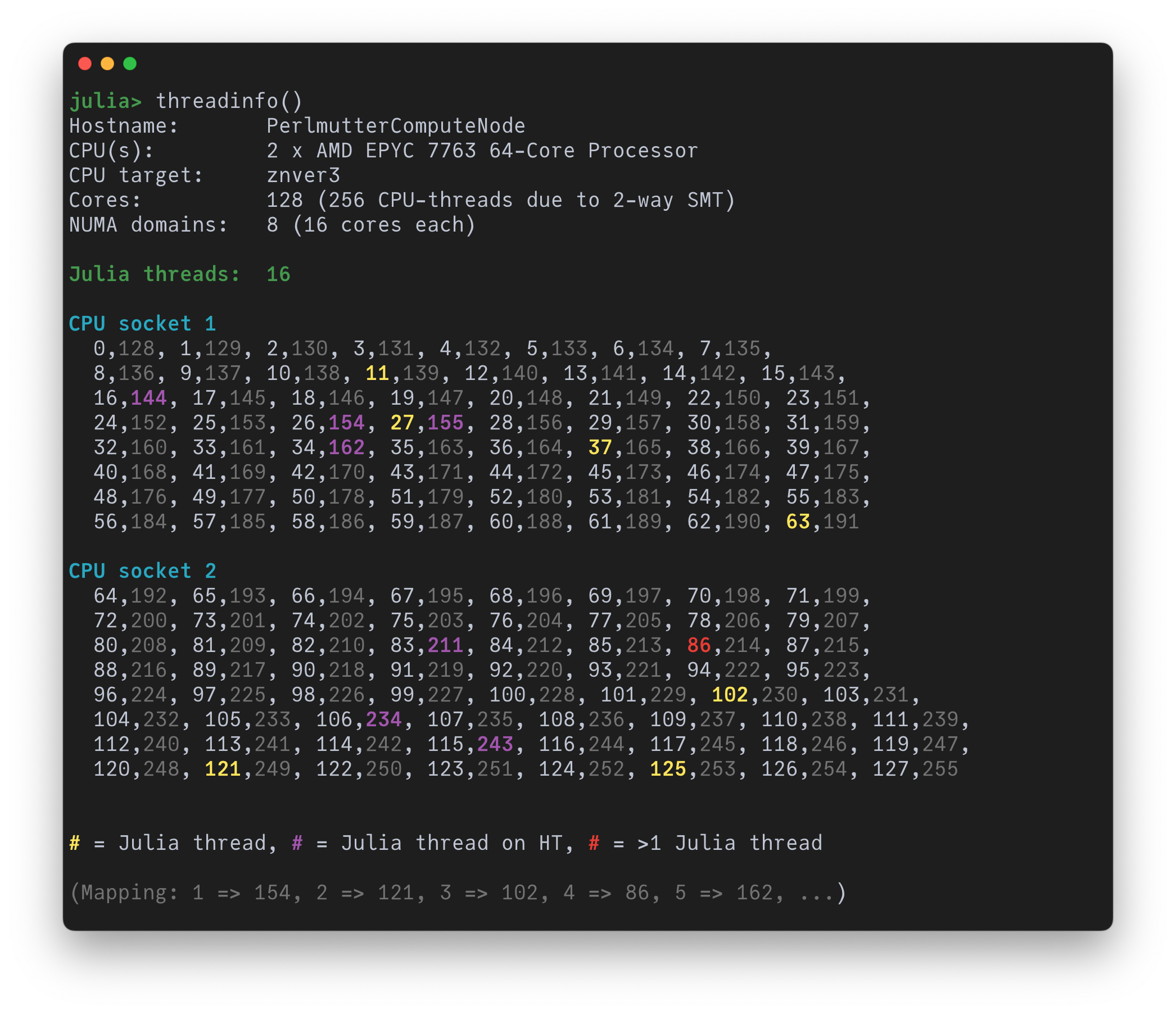The image size is (1176, 1014).
Task: Click CPU 7 in the first row
Action: click(x=705, y=349)
